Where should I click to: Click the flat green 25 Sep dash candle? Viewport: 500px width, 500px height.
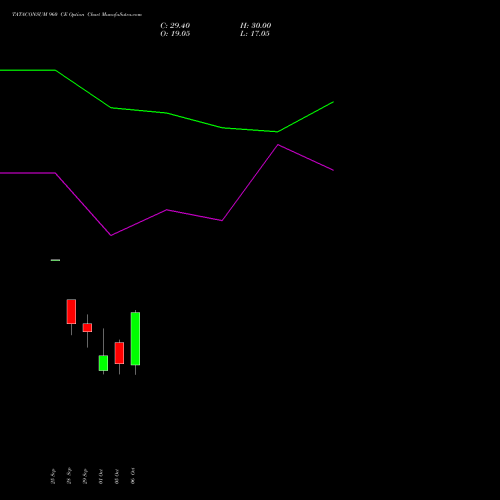[x=55, y=260]
